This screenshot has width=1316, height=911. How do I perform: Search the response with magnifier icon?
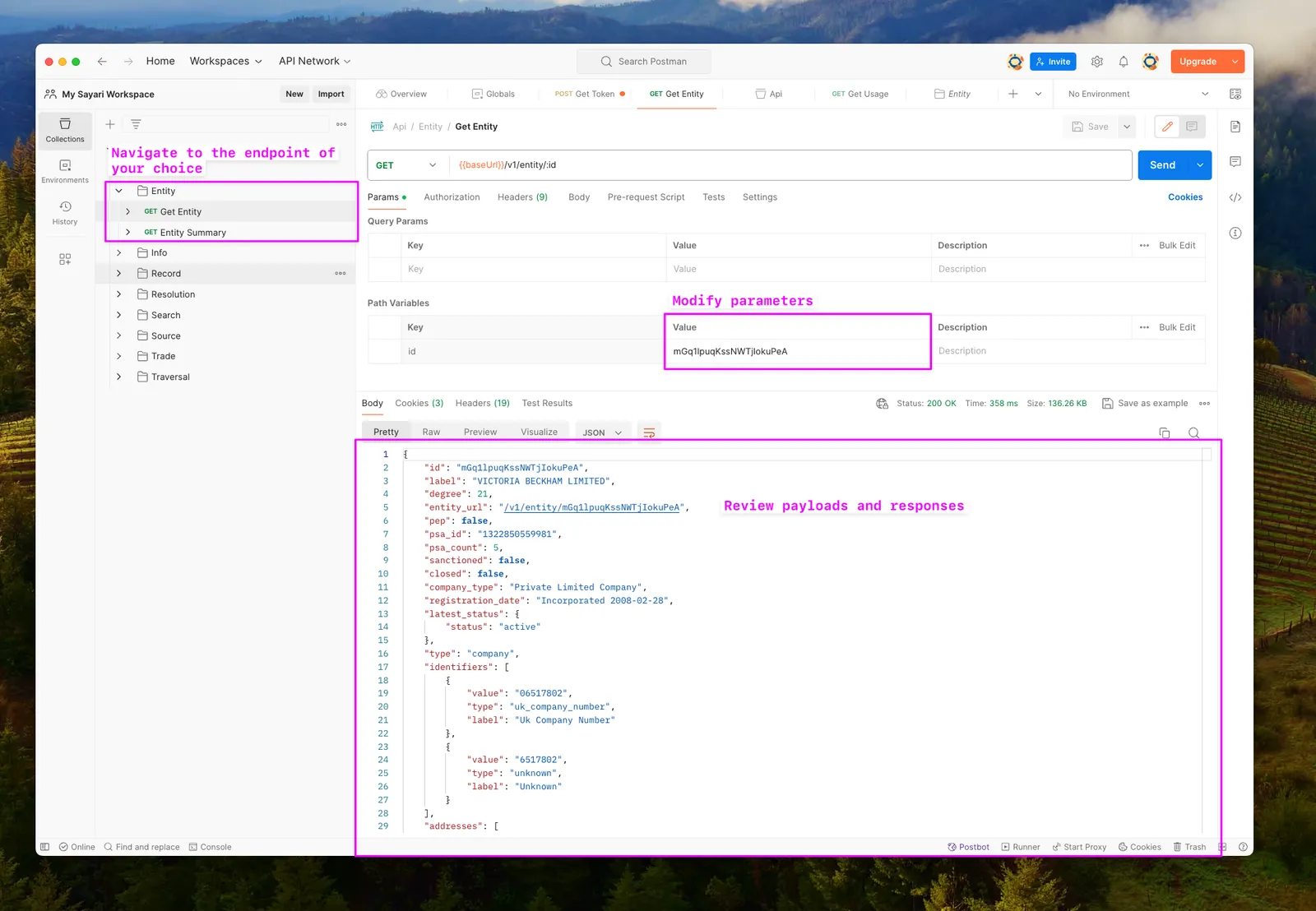point(1193,432)
